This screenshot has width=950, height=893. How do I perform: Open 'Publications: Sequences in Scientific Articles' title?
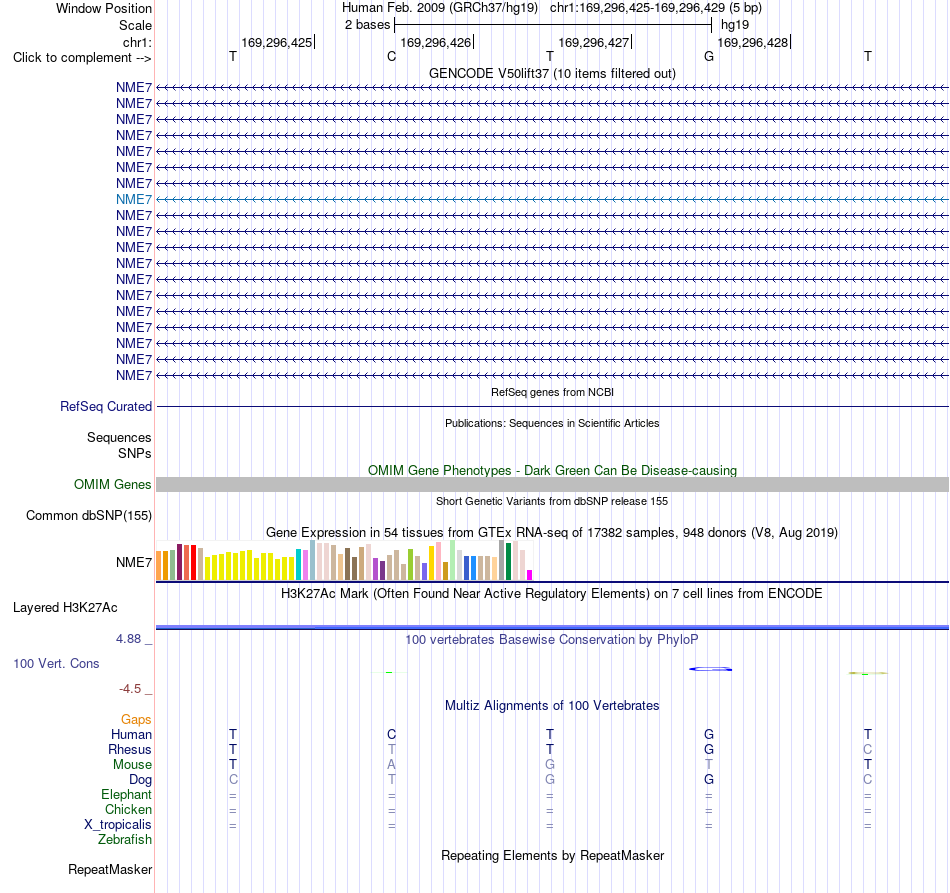coord(552,423)
